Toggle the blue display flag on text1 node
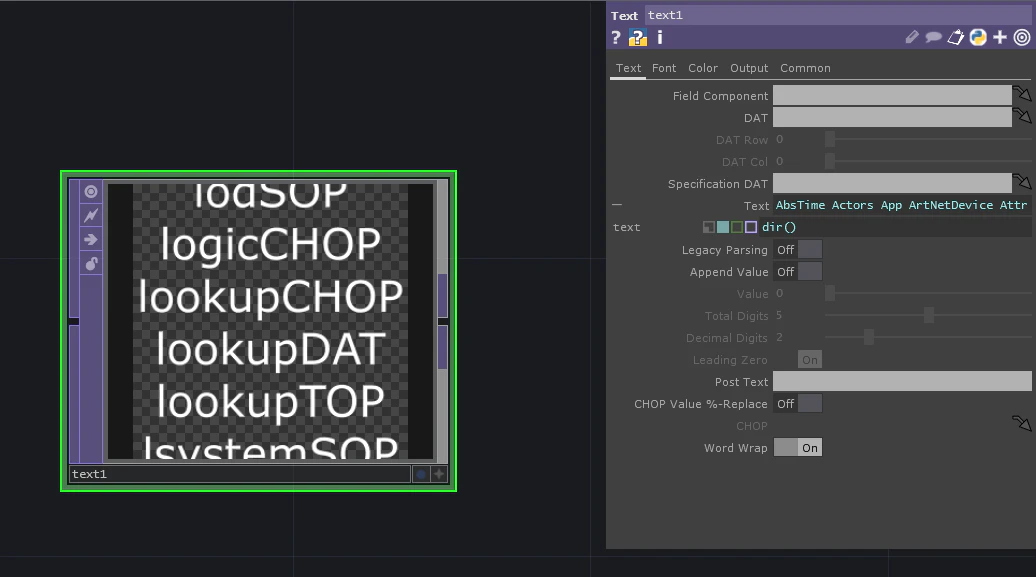 coord(421,474)
